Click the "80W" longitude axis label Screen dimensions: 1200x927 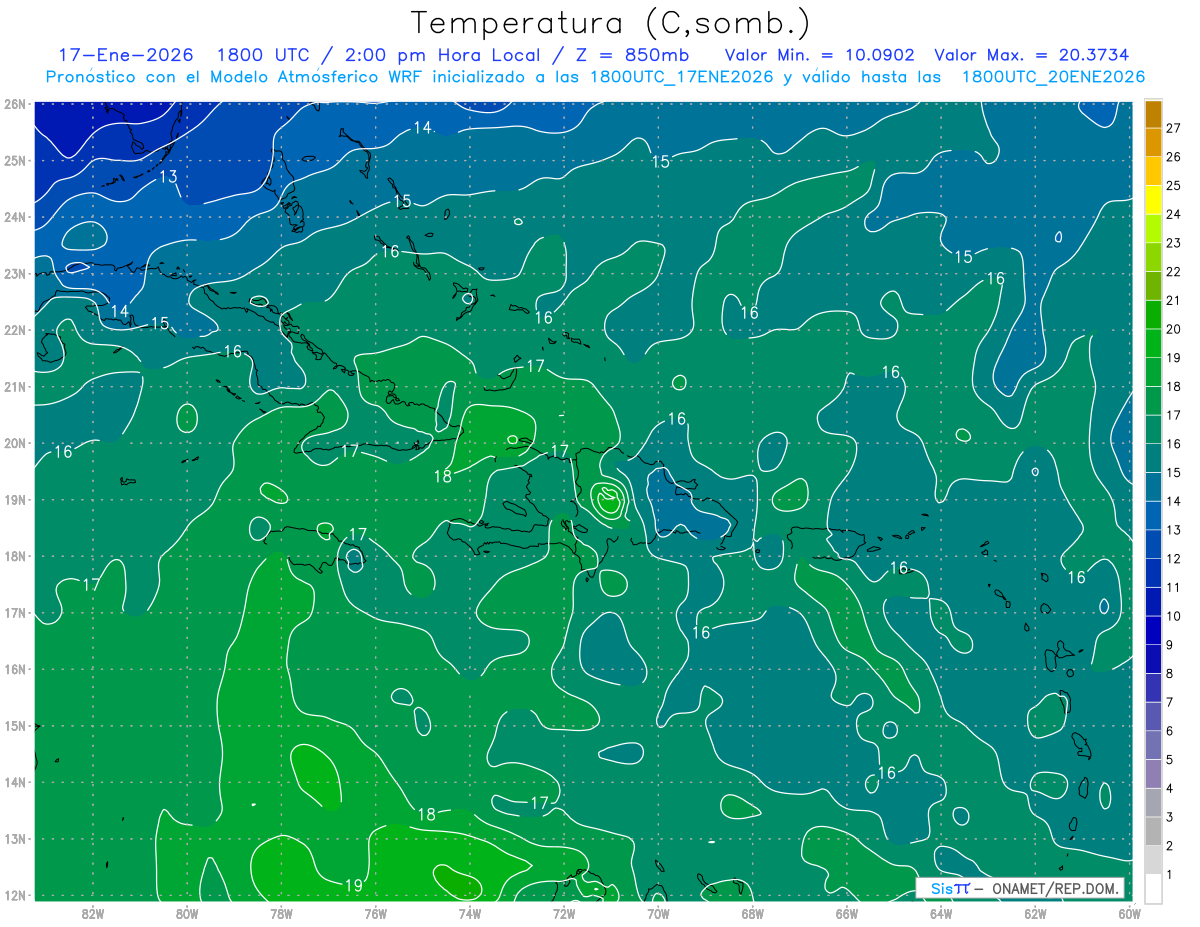tap(187, 913)
